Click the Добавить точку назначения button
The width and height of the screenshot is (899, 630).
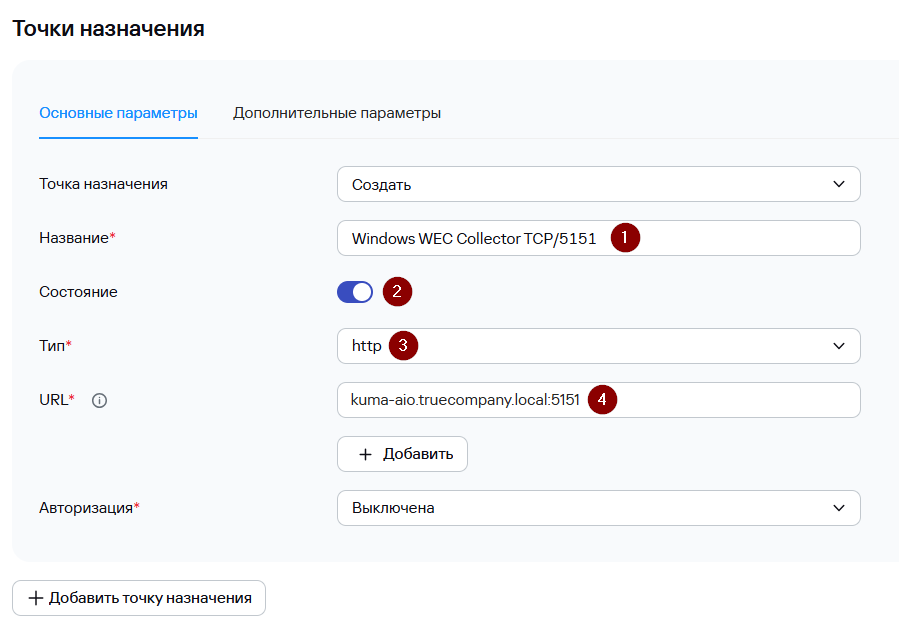point(139,598)
